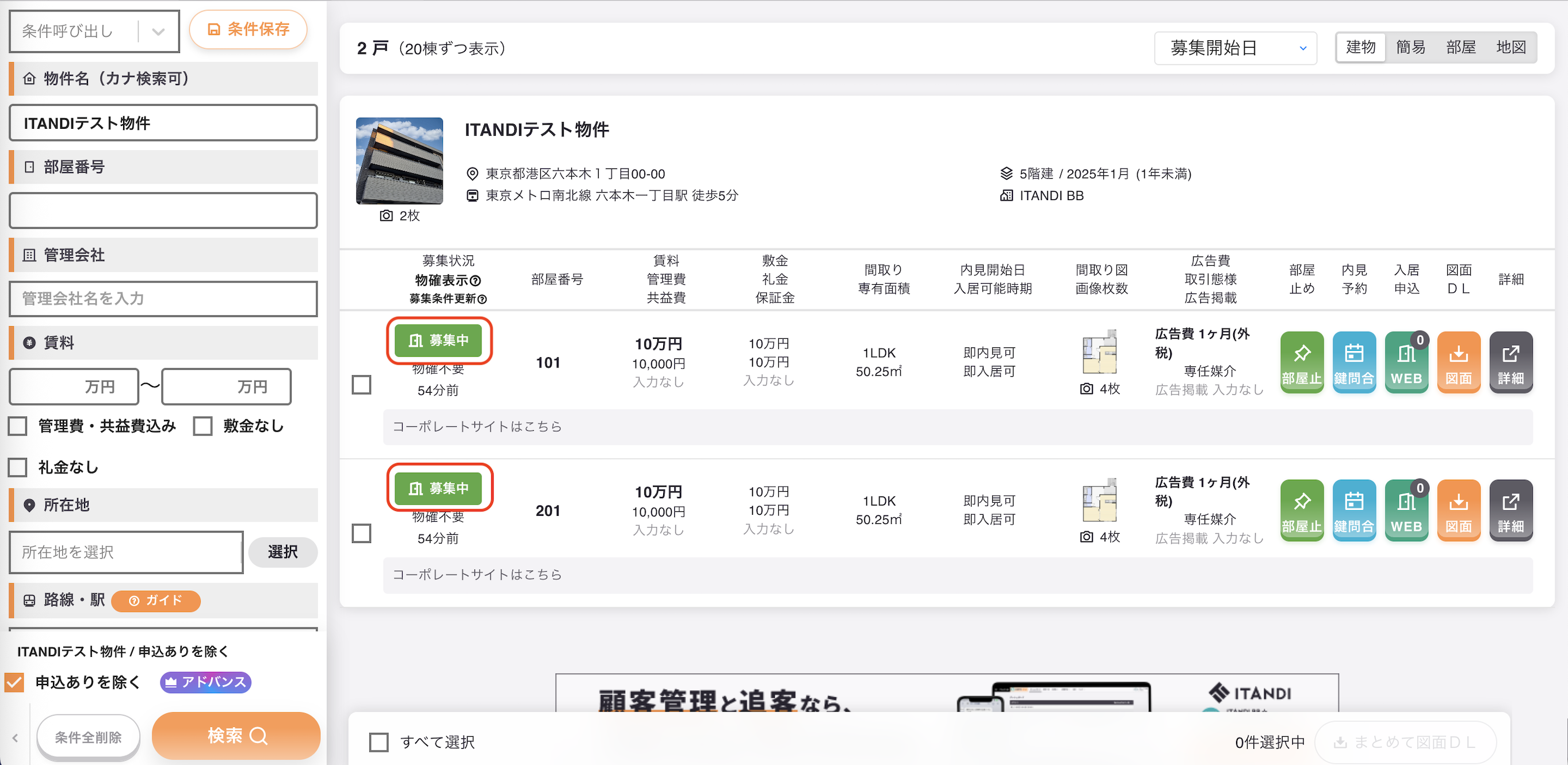Viewport: 1568px width, 765px height.
Task: Click the 物確表示 help icon
Action: click(476, 281)
